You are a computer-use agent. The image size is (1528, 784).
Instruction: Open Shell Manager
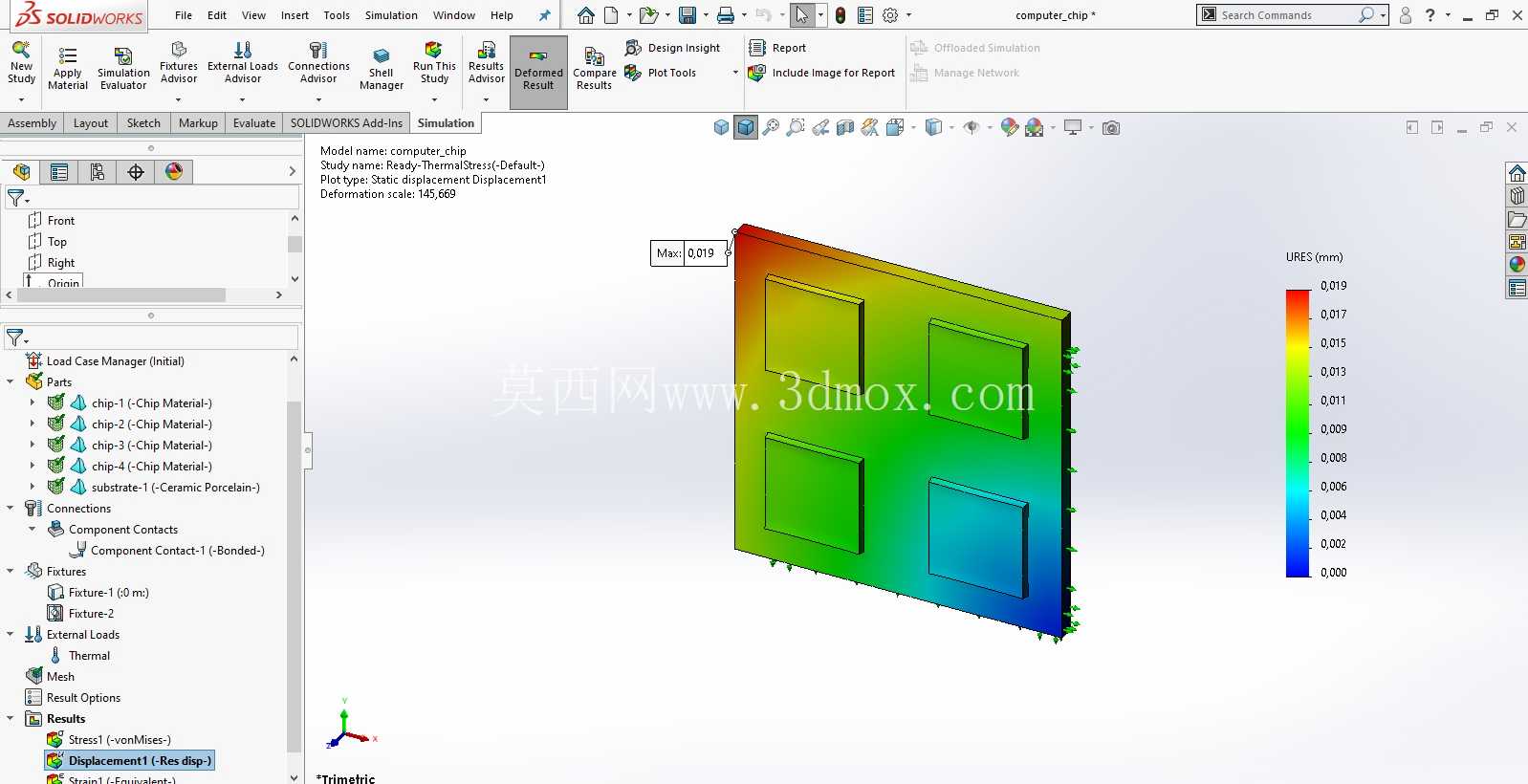[382, 69]
